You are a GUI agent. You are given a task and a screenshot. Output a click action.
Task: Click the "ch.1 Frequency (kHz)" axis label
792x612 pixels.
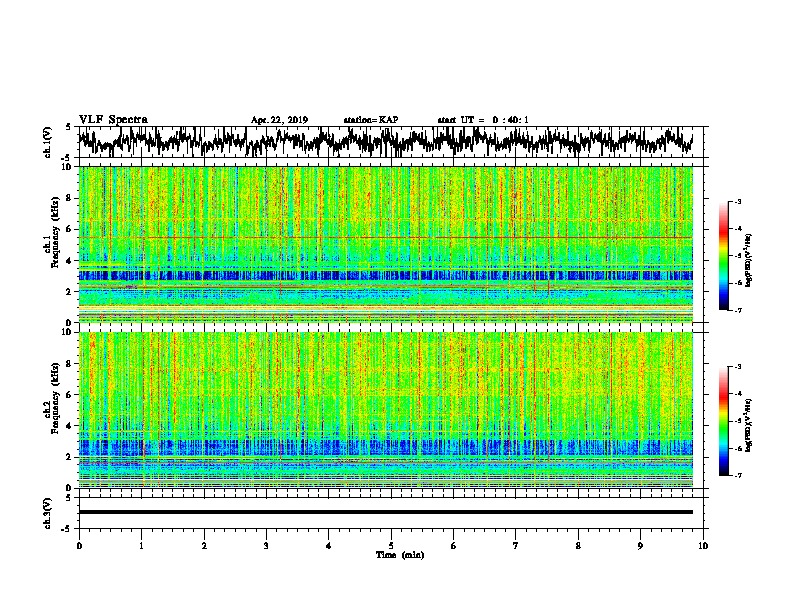(x=51, y=232)
